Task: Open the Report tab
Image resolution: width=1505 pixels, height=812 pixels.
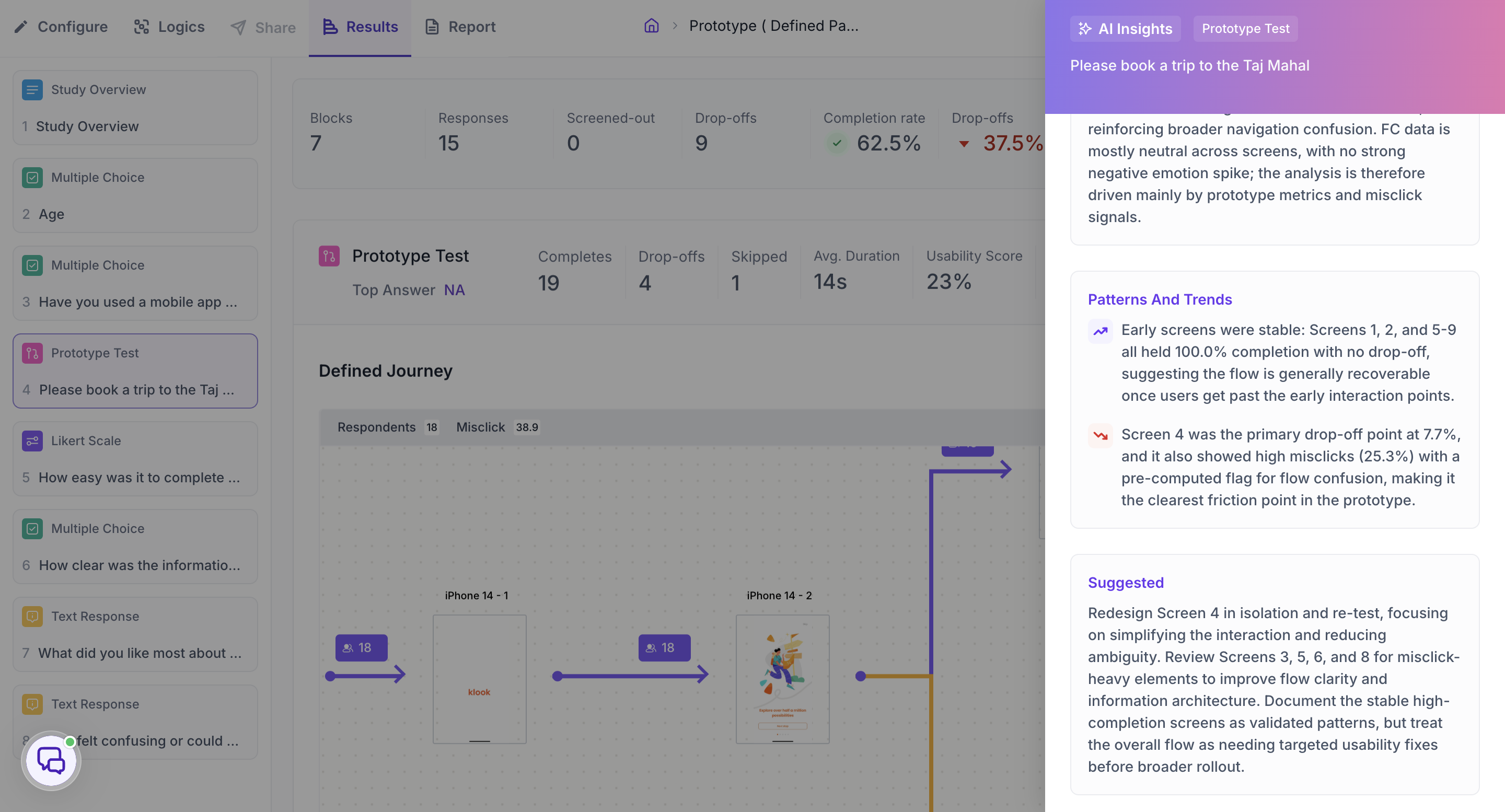Action: click(460, 27)
